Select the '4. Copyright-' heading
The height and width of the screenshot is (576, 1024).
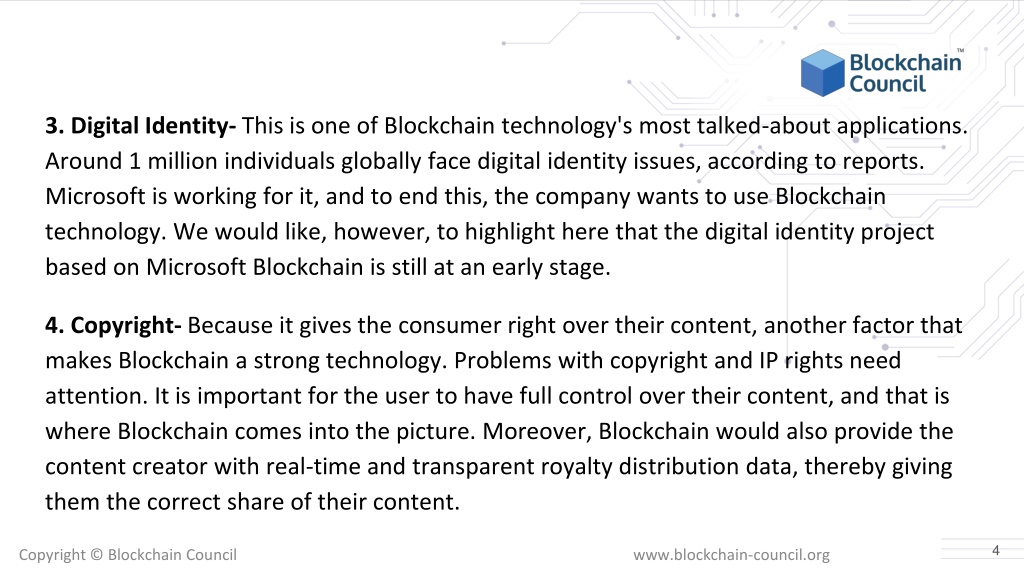tap(113, 326)
